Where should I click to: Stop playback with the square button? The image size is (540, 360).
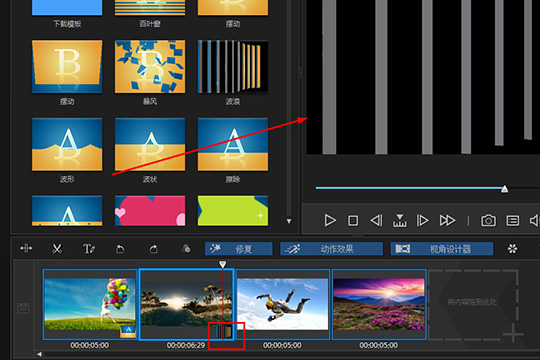coord(353,220)
